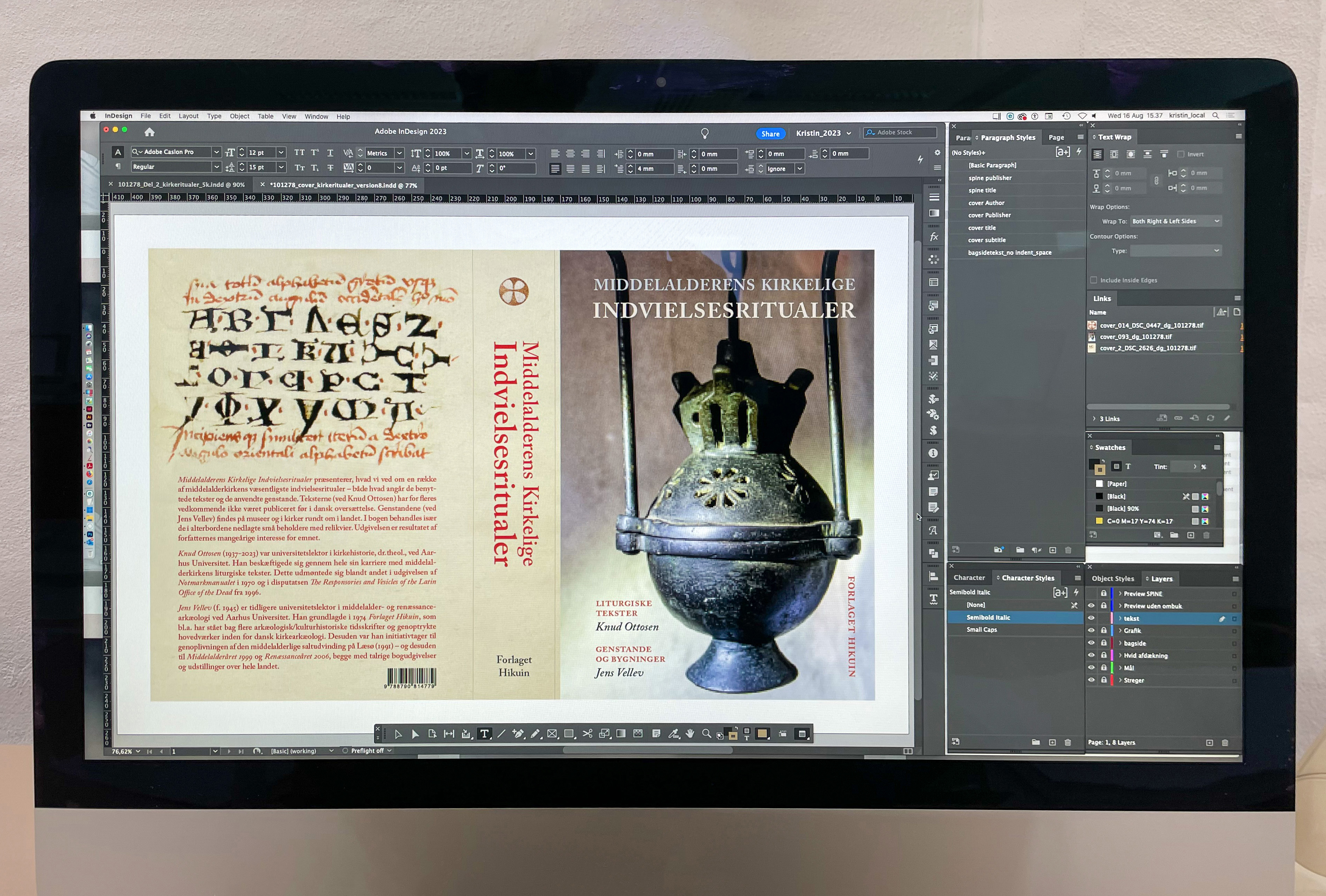Toggle Invert checkbox in Text Wrap
Screen dimensions: 1326x896
click(x=1181, y=155)
